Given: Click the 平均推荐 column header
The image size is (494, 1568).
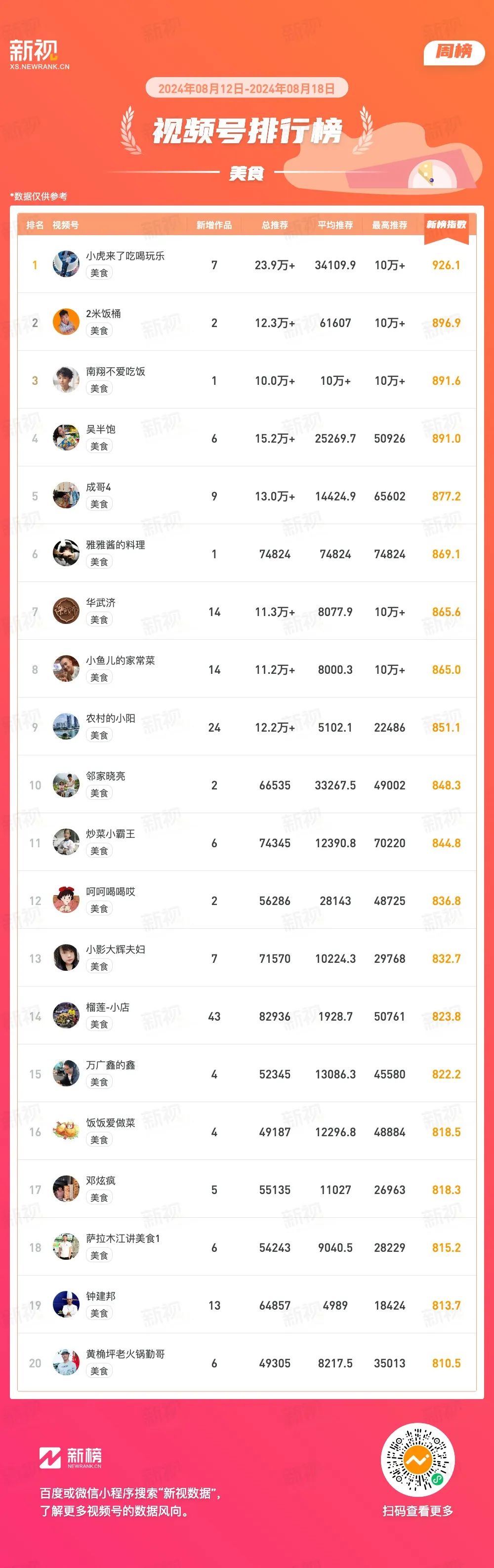Looking at the screenshot, I should (335, 225).
